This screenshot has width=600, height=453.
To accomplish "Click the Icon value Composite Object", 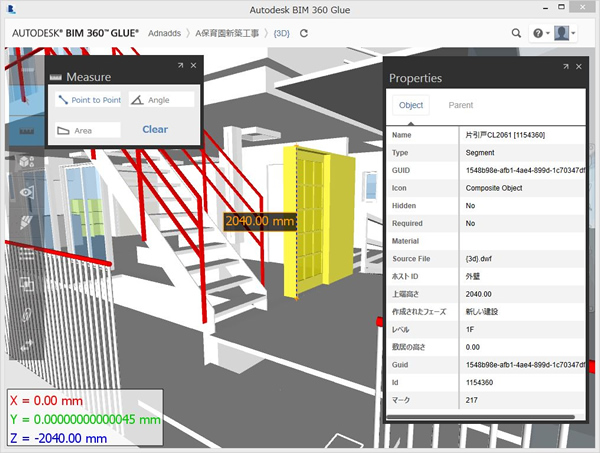I will (494, 188).
